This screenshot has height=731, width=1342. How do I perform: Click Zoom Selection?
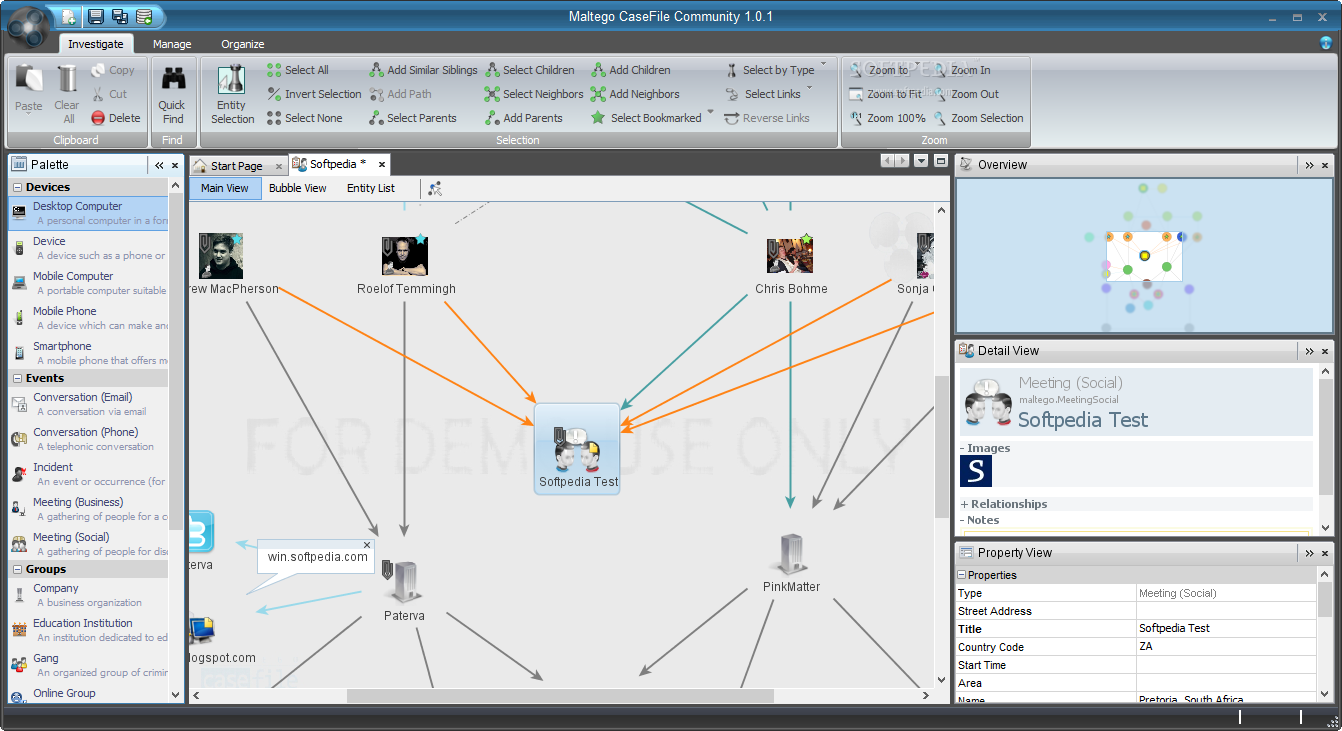[977, 118]
